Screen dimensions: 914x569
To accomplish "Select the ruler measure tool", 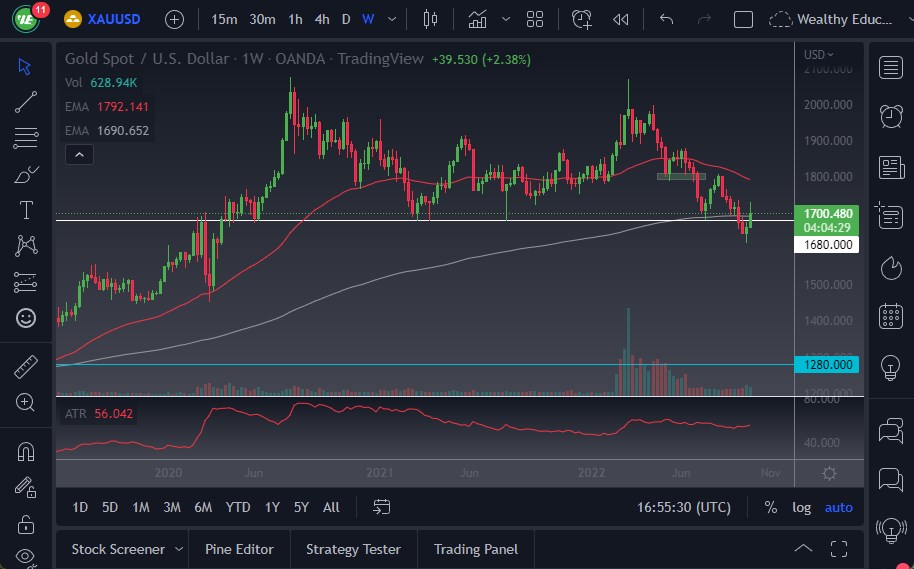I will (x=26, y=367).
